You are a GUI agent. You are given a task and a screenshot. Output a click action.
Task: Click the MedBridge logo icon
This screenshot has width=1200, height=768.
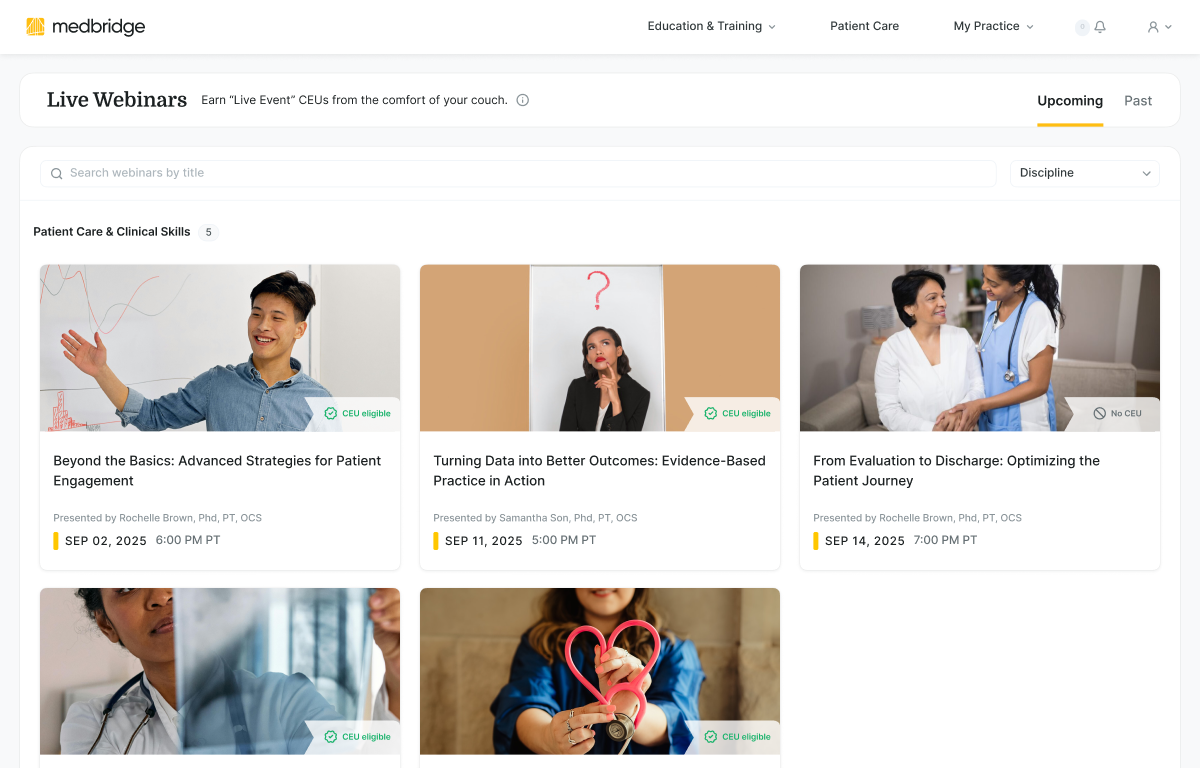tap(37, 26)
